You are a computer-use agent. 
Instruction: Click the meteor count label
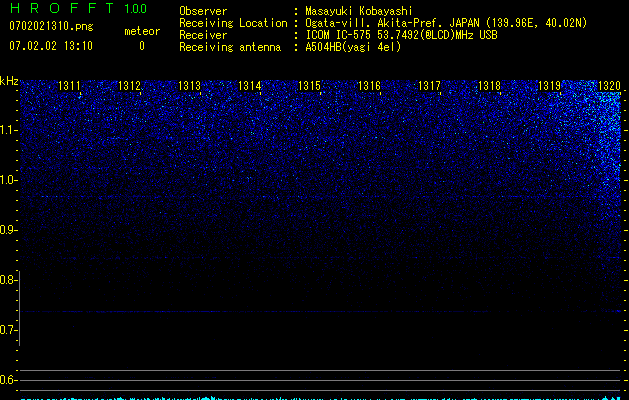(x=142, y=31)
